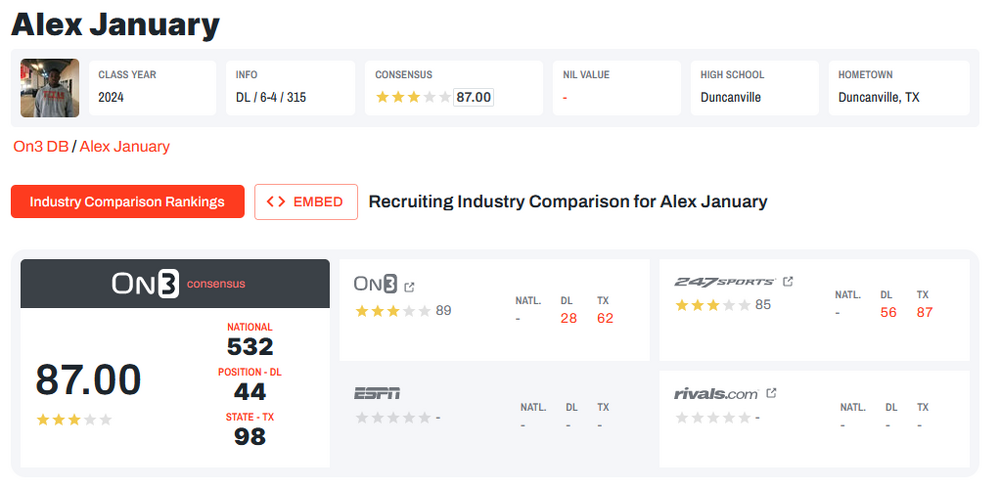This screenshot has width=1000, height=489.
Task: Click the 247Sports DL rank 56
Action: pyautogui.click(x=888, y=312)
